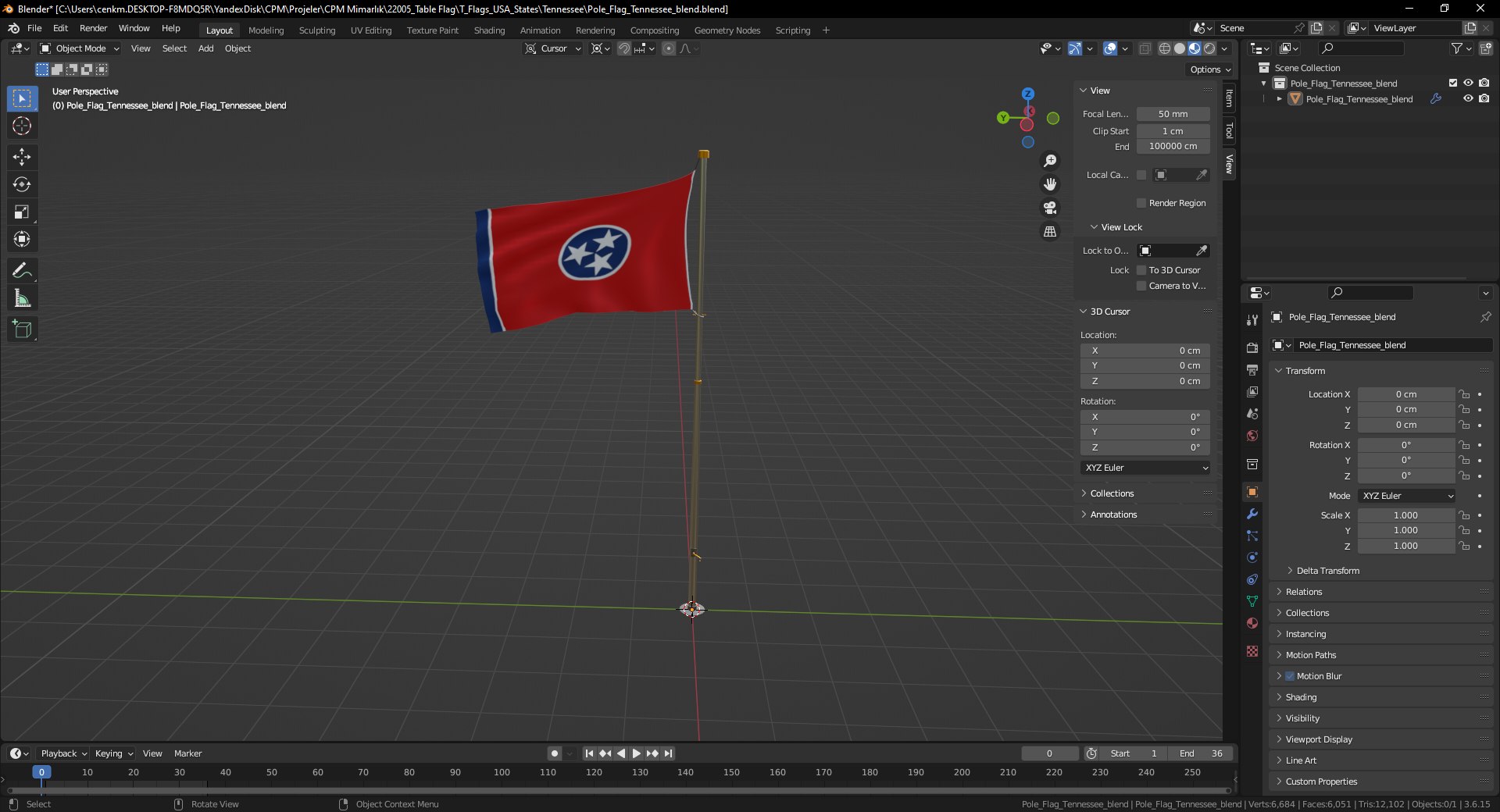
Task: Select the Select Box tool
Action: click(x=22, y=99)
